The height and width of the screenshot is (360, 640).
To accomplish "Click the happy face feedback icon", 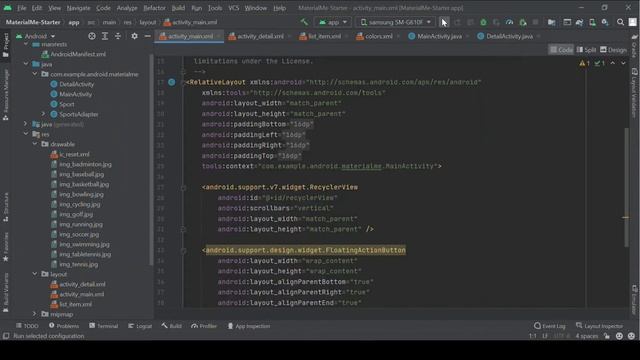I will [619, 336].
